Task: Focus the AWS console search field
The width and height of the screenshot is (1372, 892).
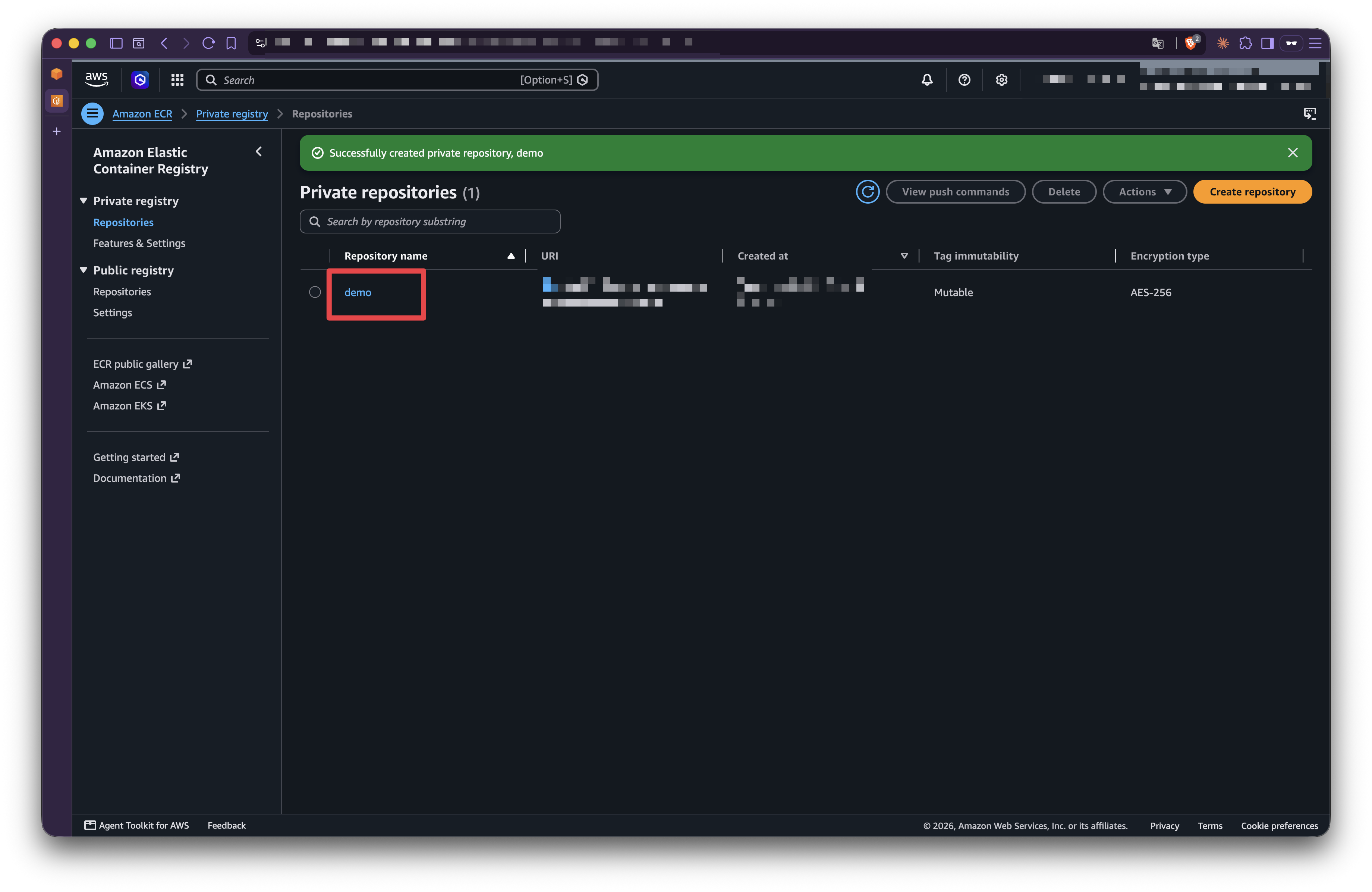Action: coord(397,79)
